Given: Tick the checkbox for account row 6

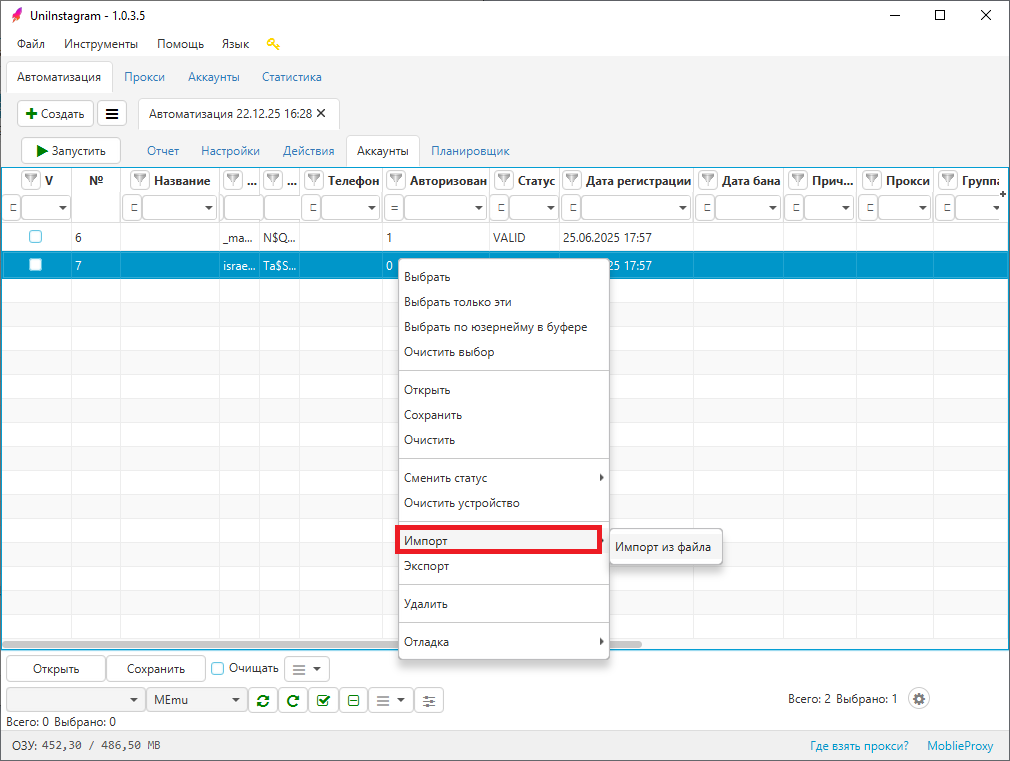Looking at the screenshot, I should point(36,237).
